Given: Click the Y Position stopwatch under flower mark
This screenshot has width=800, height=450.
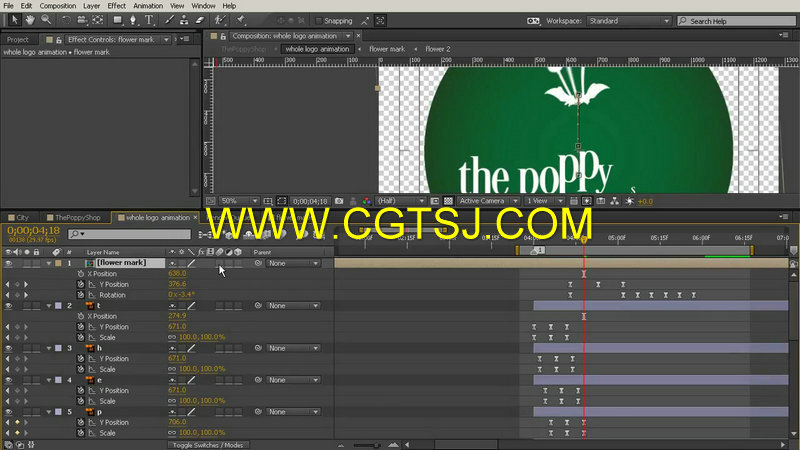Looking at the screenshot, I should pyautogui.click(x=81, y=284).
